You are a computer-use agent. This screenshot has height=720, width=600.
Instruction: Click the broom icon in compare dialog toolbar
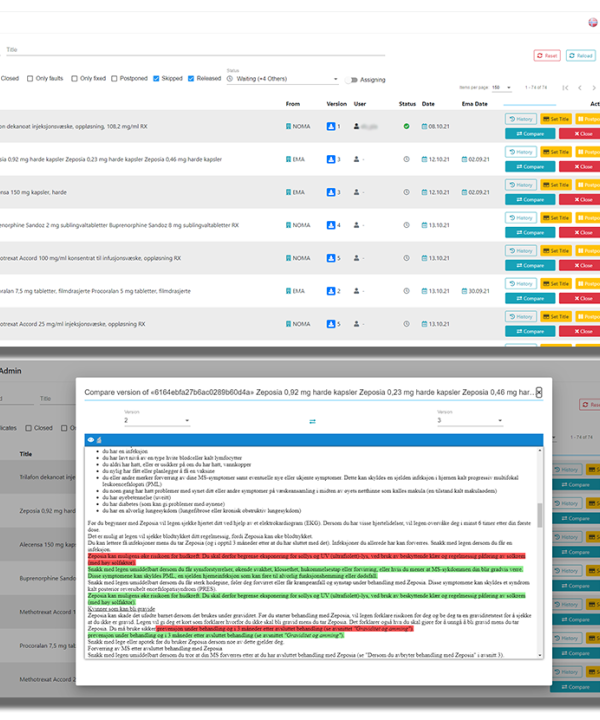pyautogui.click(x=99, y=440)
